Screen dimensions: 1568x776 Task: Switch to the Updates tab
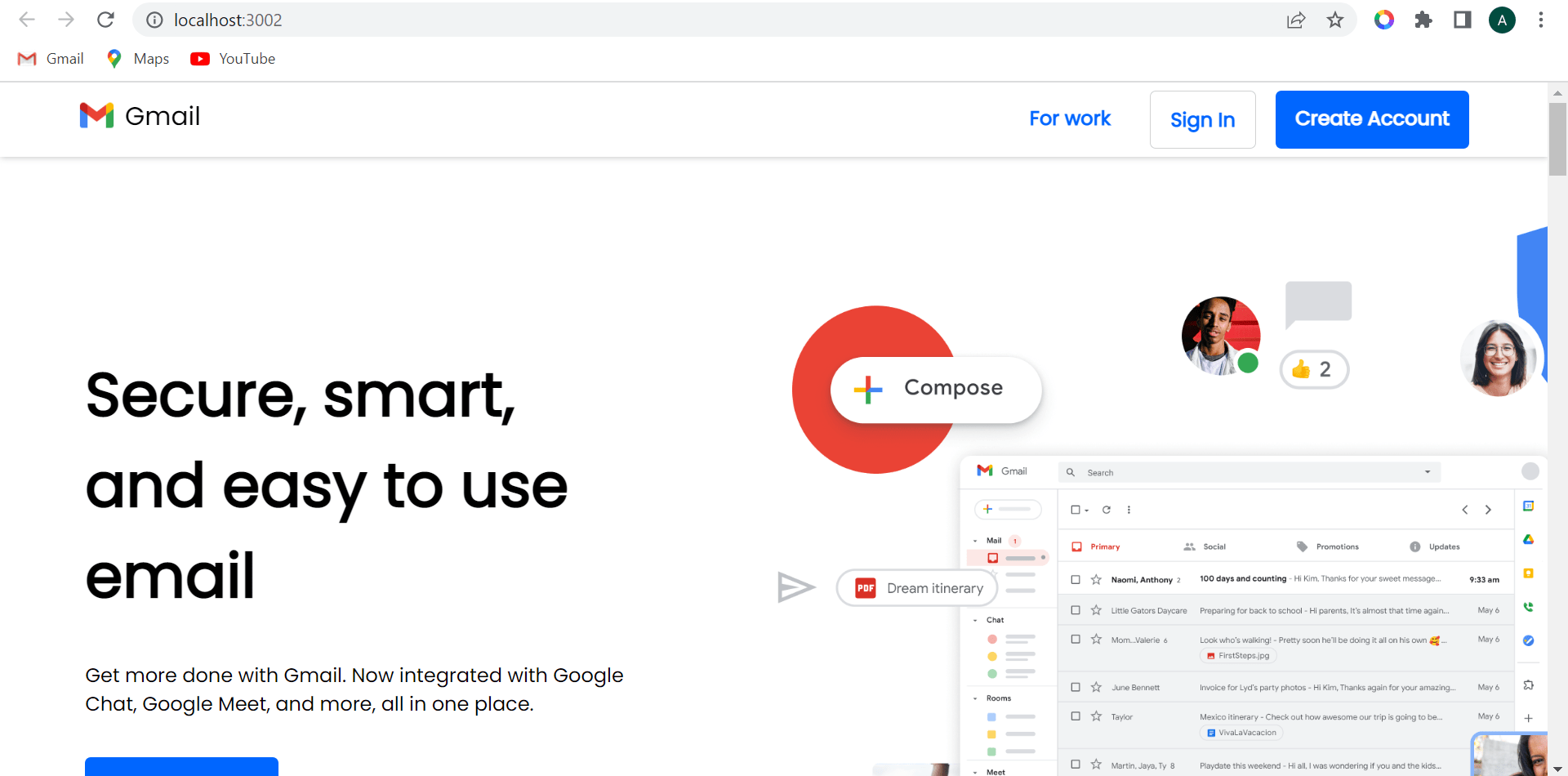[1435, 546]
